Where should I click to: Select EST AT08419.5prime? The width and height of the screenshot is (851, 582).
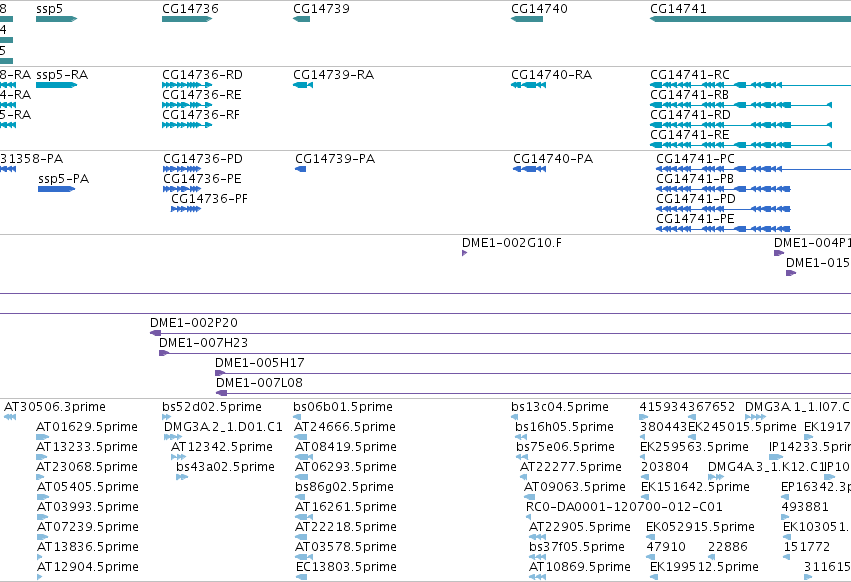(346, 447)
